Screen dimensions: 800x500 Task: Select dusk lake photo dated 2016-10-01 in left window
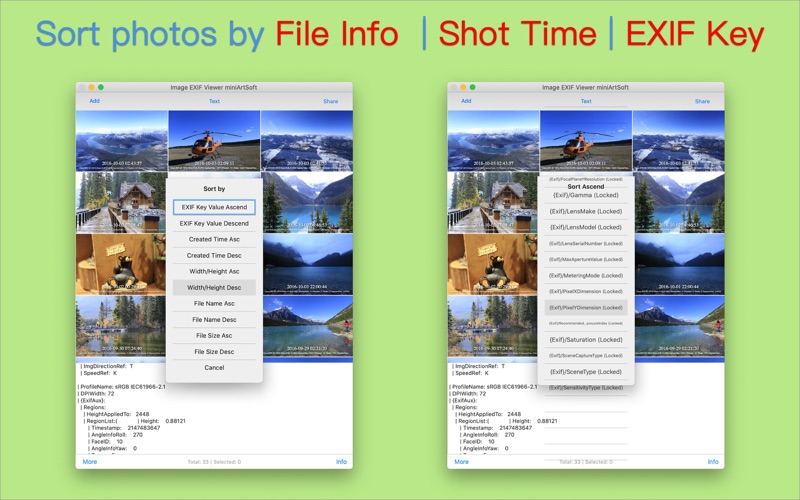308,264
